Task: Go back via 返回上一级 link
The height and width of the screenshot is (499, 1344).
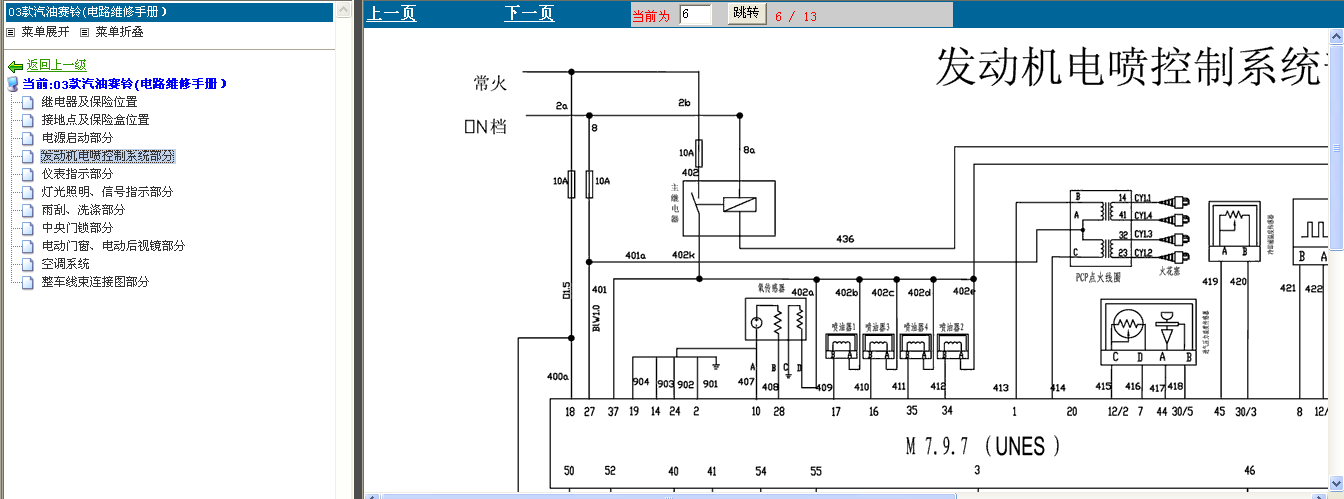Action: (x=56, y=66)
